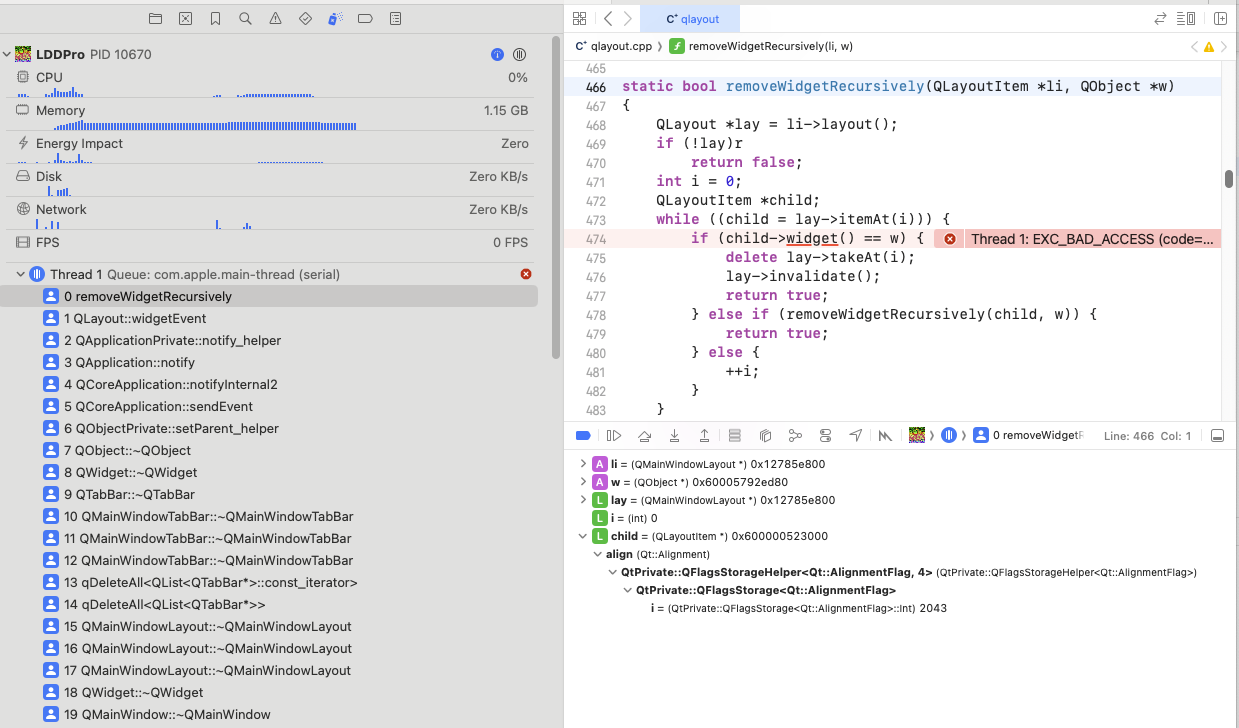This screenshot has width=1239, height=728.
Task: Click the Step Into debug button
Action: point(675,436)
